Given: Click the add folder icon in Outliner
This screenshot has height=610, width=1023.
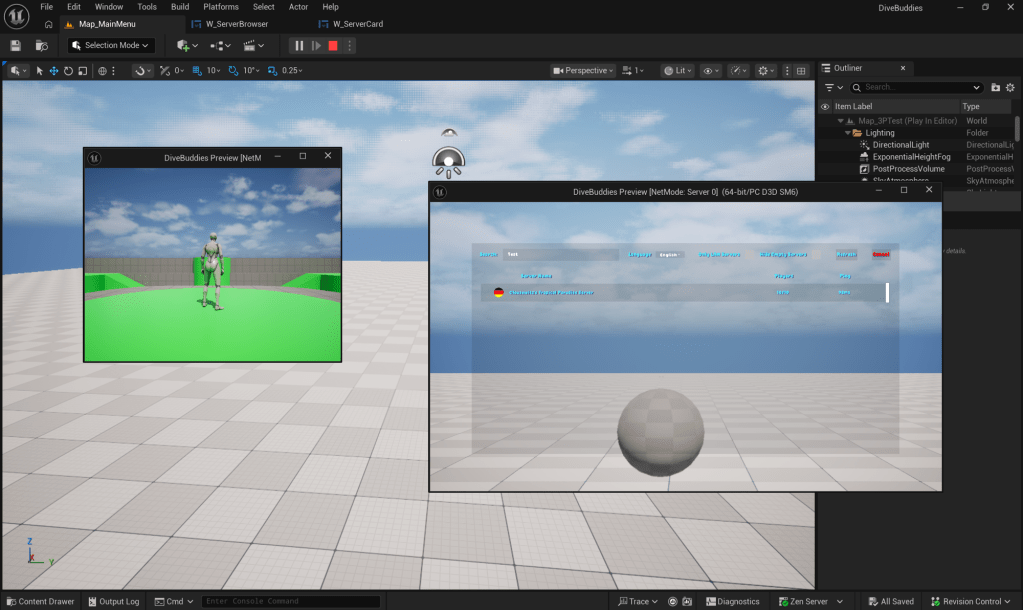Looking at the screenshot, I should [x=995, y=88].
